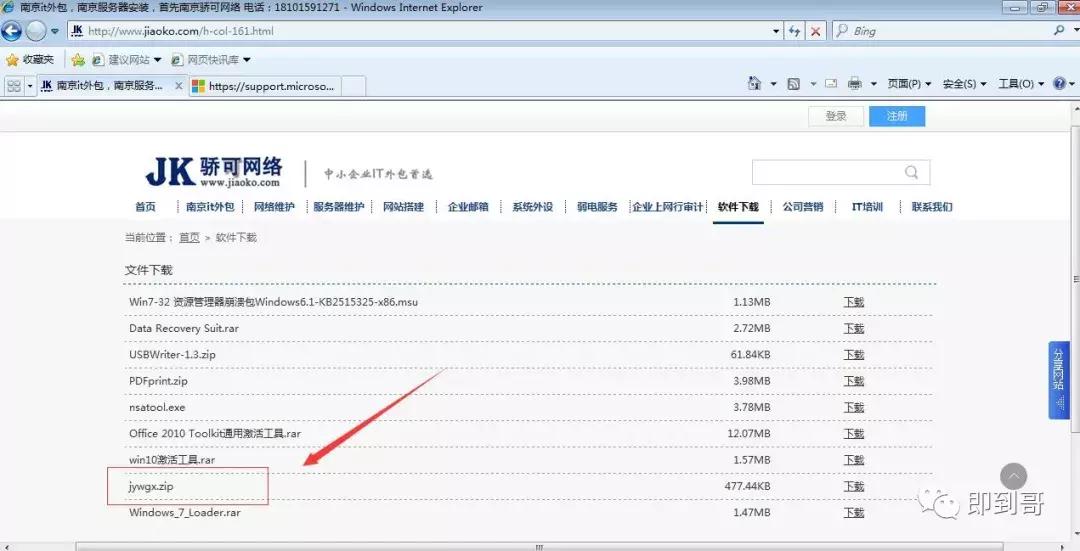
Task: Show Quick Tabs grid view icon
Action: coord(14,85)
